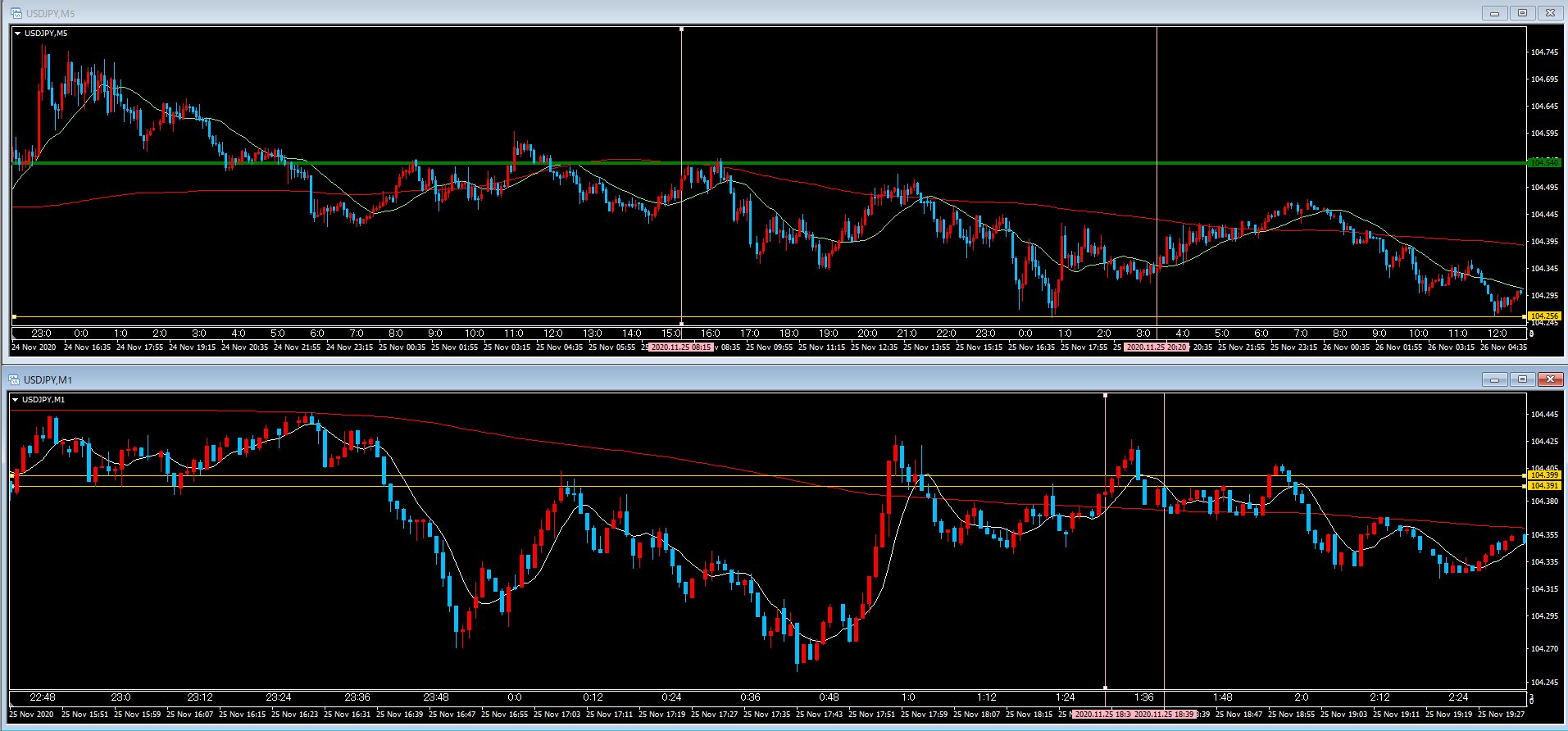Viewport: 1568px width, 731px height.
Task: Click the USDJPY,M5 window title chart icon
Action: (x=16, y=13)
